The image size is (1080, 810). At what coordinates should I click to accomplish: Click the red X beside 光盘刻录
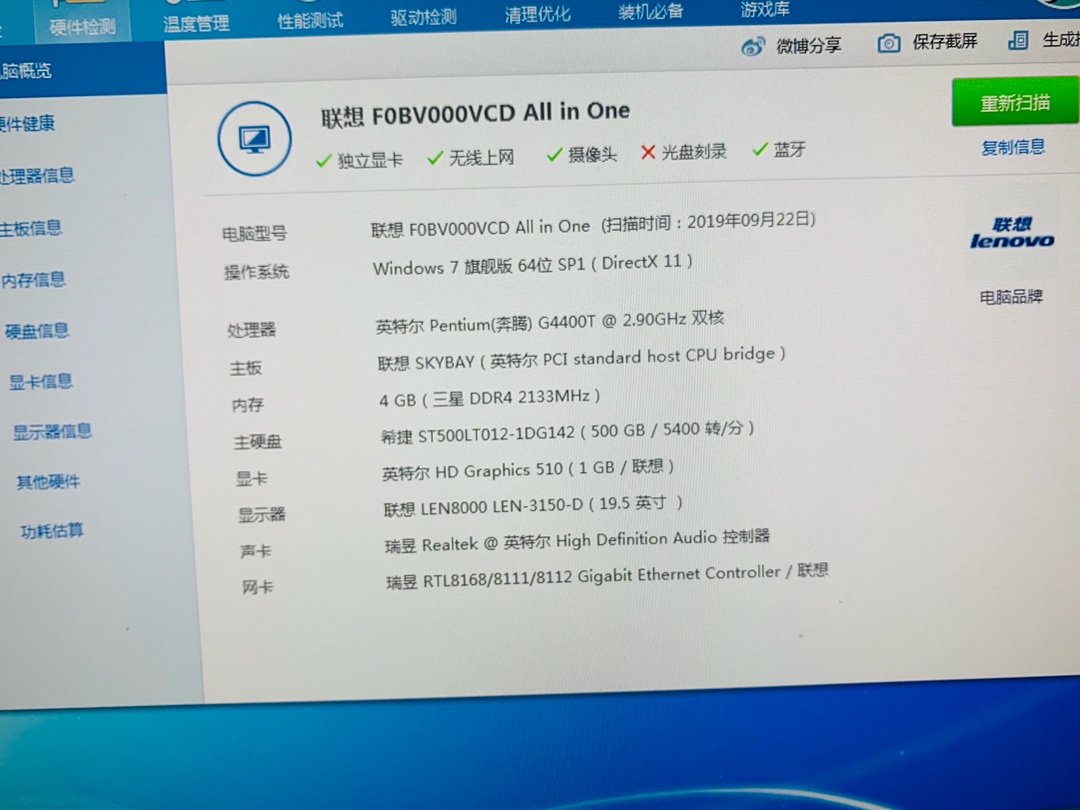[647, 152]
